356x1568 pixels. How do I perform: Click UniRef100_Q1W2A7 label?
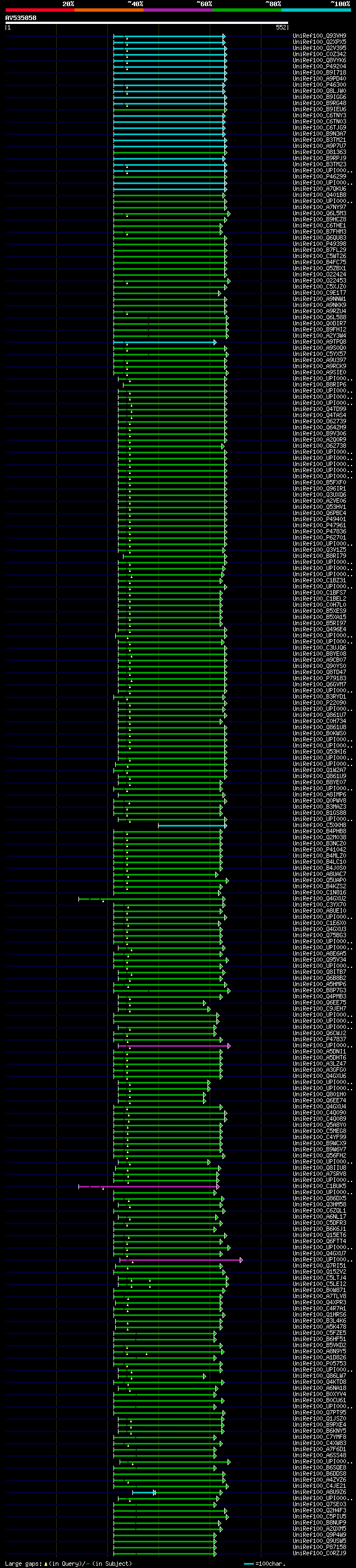[319, 770]
